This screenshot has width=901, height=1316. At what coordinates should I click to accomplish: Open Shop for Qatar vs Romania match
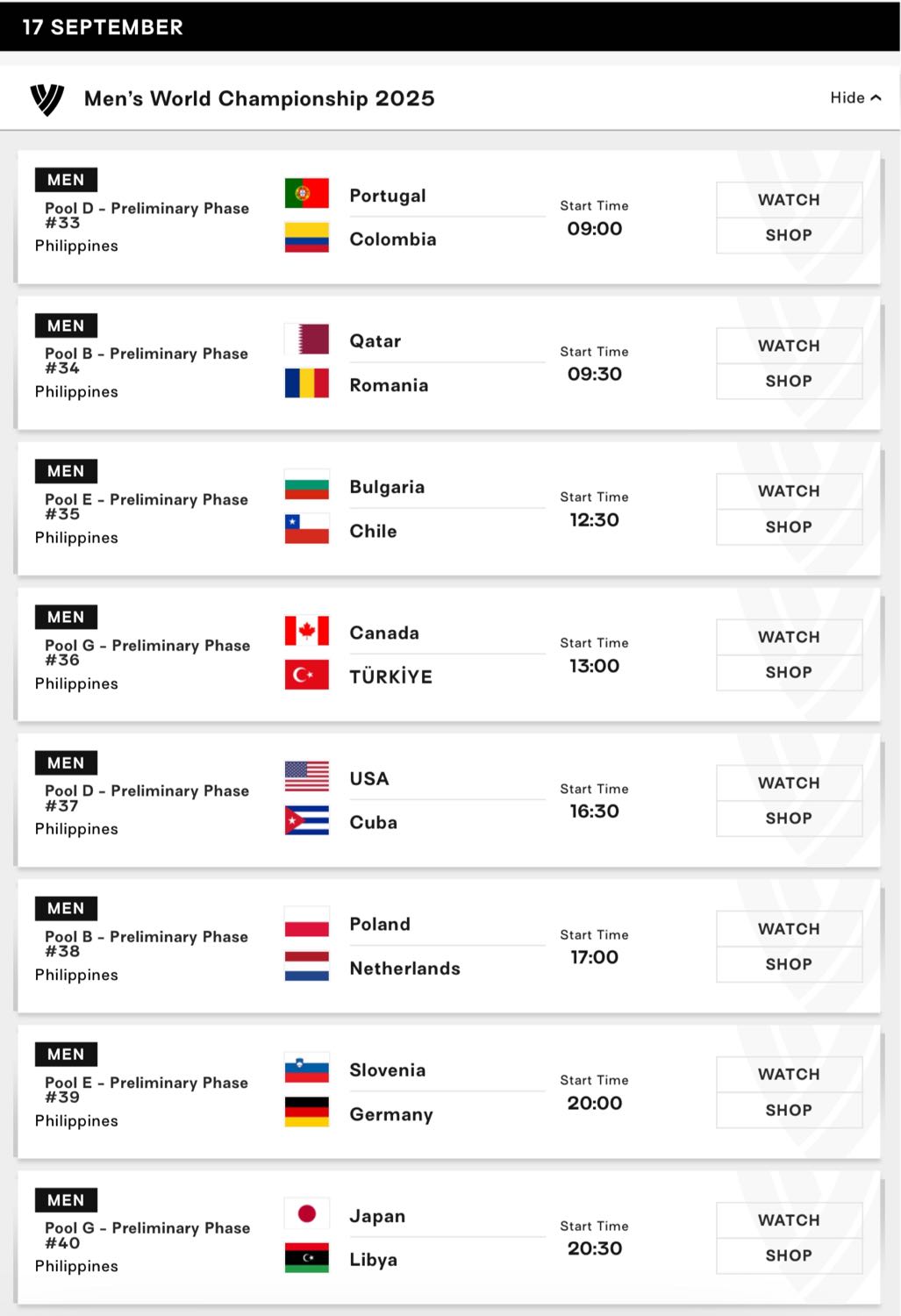pos(789,382)
